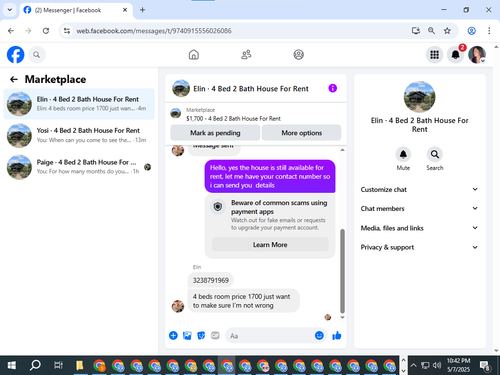Viewport: 500px width, 375px height.
Task: Show hidden system tray icons chevron
Action: pyautogui.click(x=413, y=365)
